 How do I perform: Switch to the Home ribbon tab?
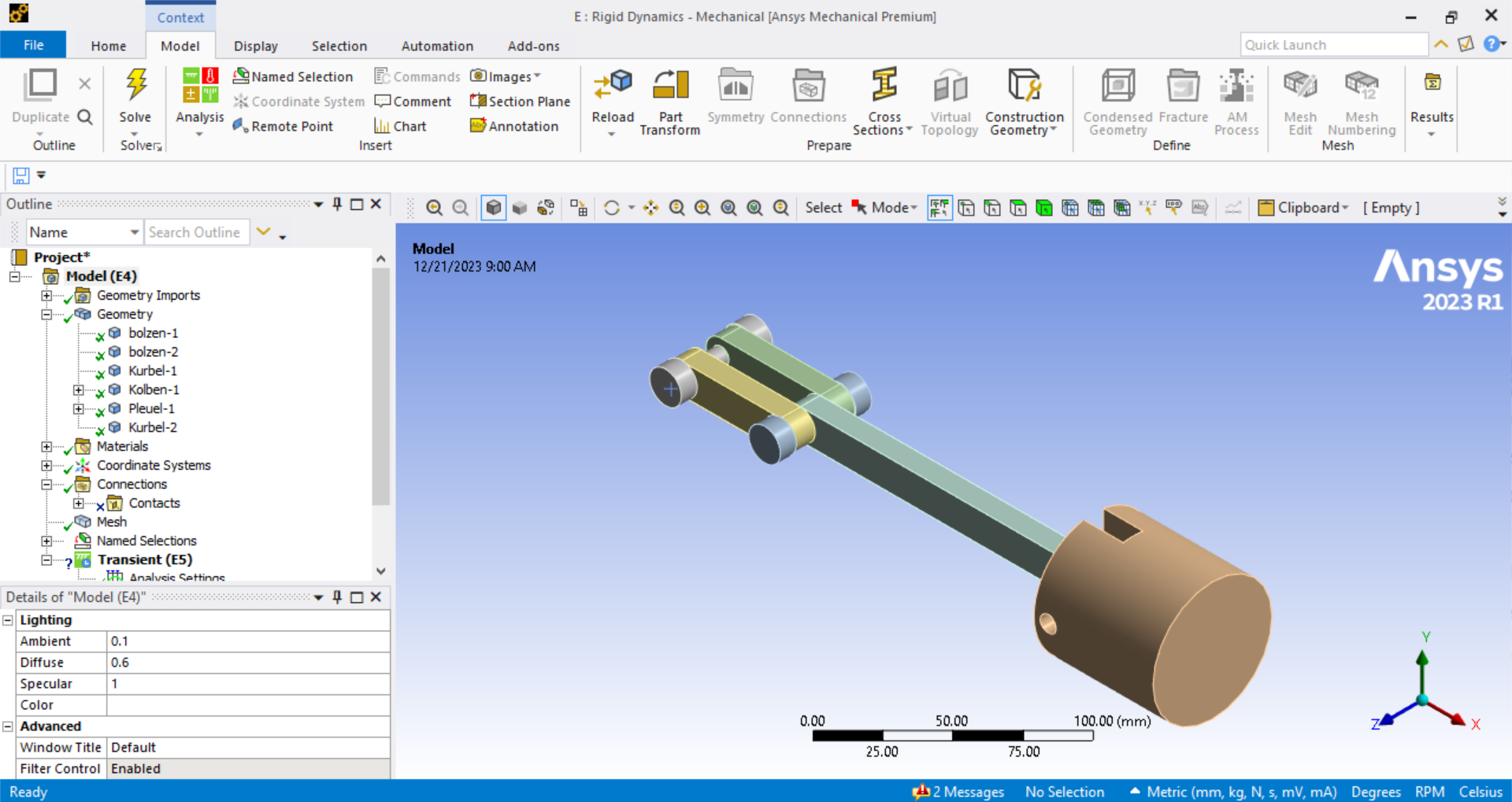pos(109,46)
